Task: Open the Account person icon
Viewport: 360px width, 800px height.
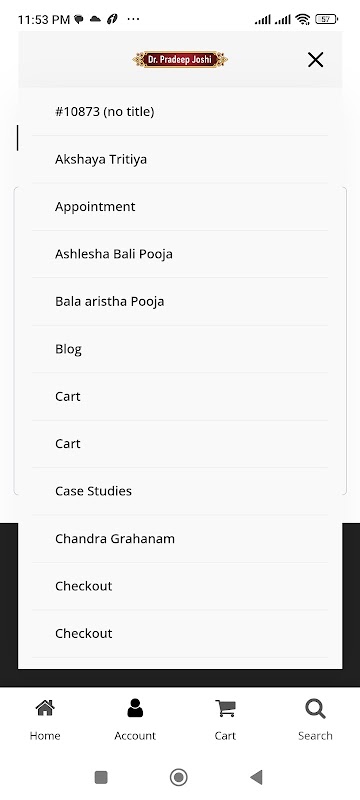Action: (x=135, y=708)
